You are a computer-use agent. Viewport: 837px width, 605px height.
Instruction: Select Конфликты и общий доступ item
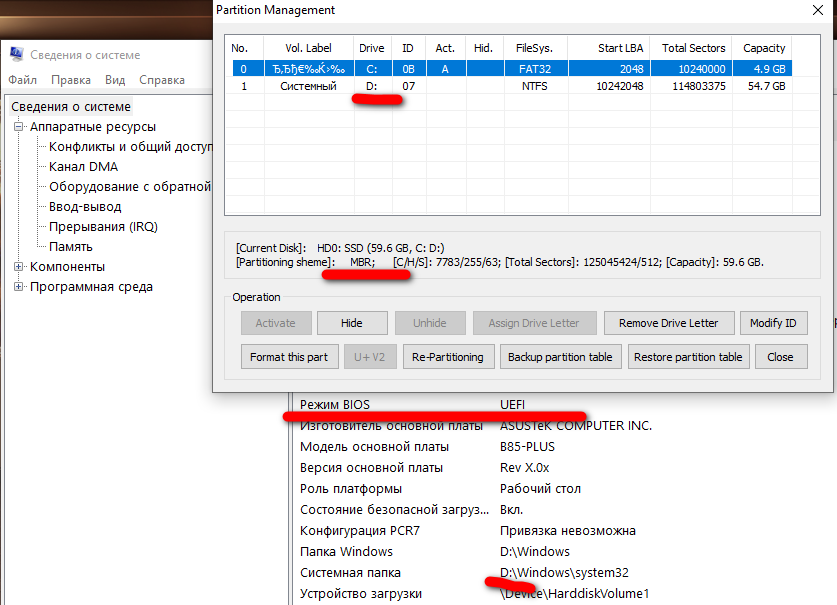point(131,147)
